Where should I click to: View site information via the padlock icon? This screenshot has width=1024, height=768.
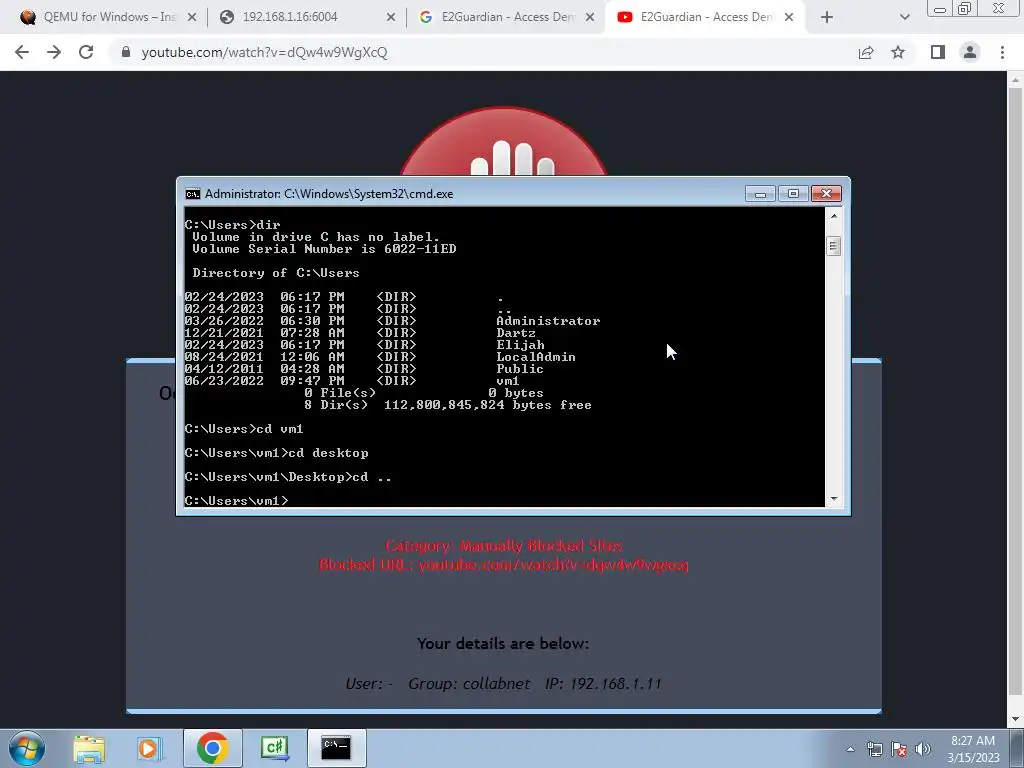126,52
